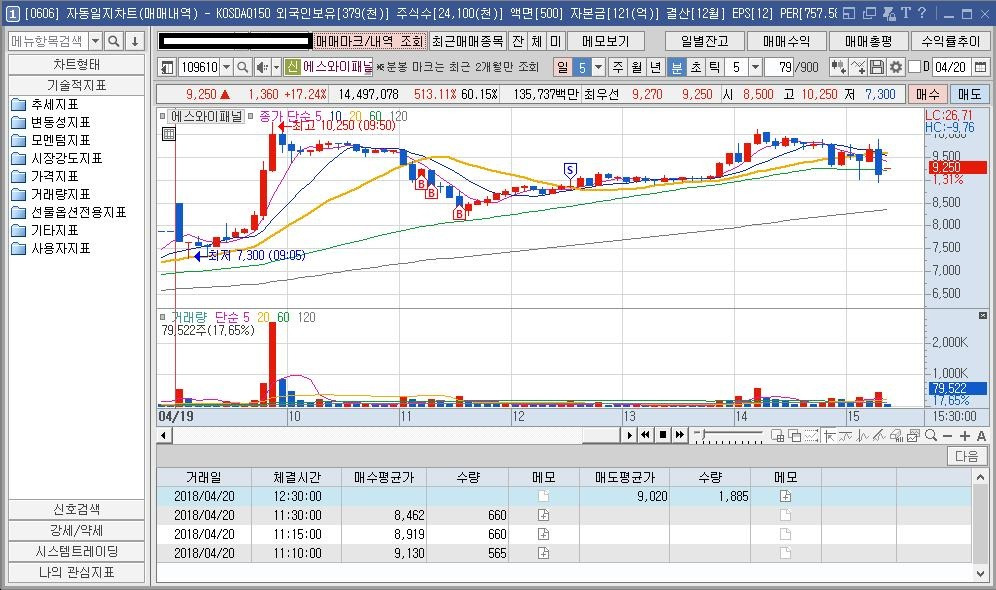Click the menu search input field
Image resolution: width=996 pixels, height=590 pixels.
pos(48,41)
